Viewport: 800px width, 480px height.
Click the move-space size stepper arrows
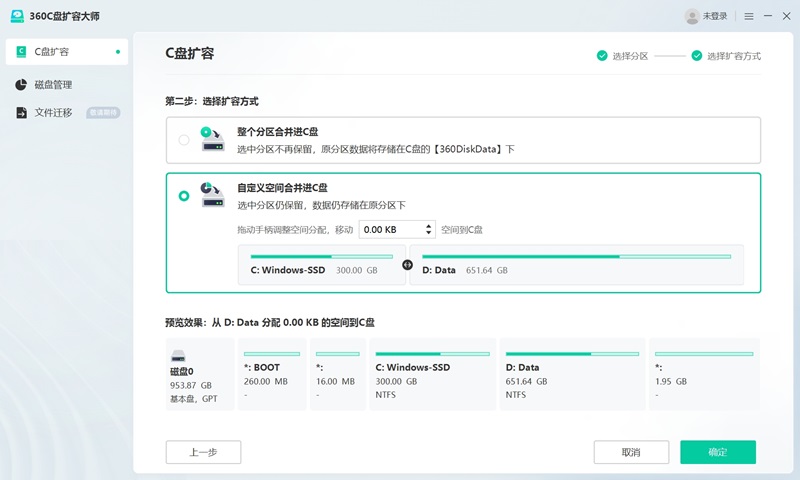coord(429,229)
